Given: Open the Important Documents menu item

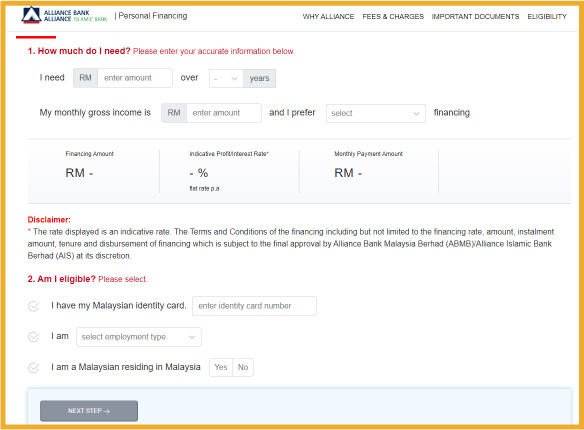Looking at the screenshot, I should coord(475,16).
